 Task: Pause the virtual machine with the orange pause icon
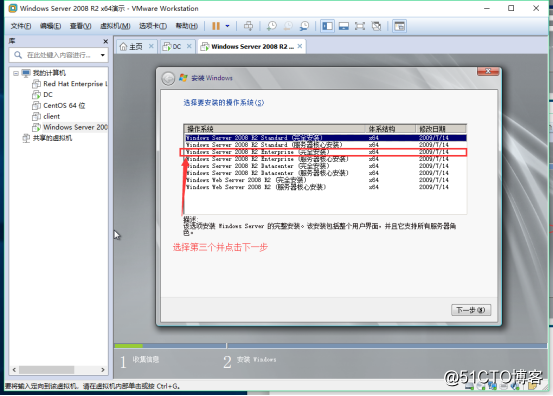(x=216, y=26)
